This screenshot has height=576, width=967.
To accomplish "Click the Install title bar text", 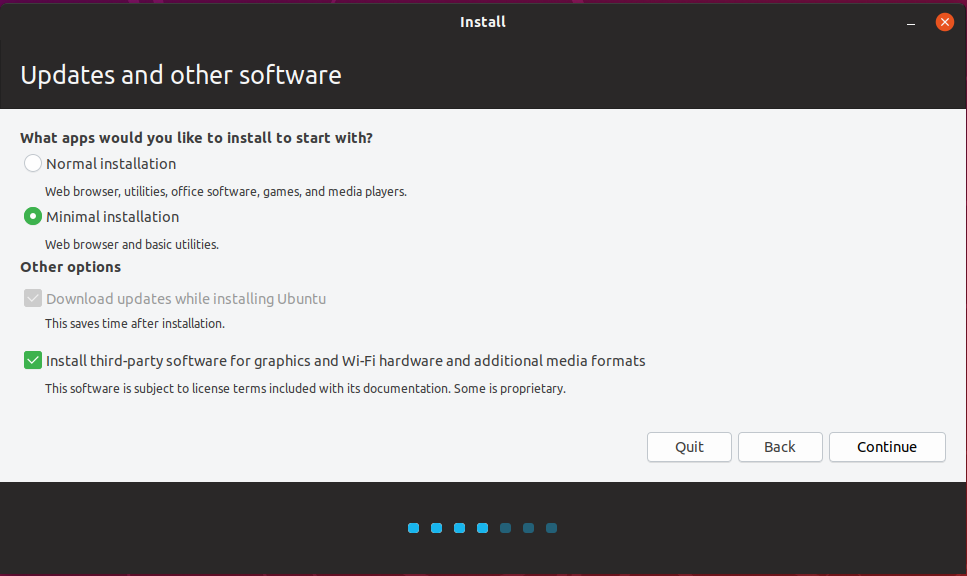I will click(483, 22).
